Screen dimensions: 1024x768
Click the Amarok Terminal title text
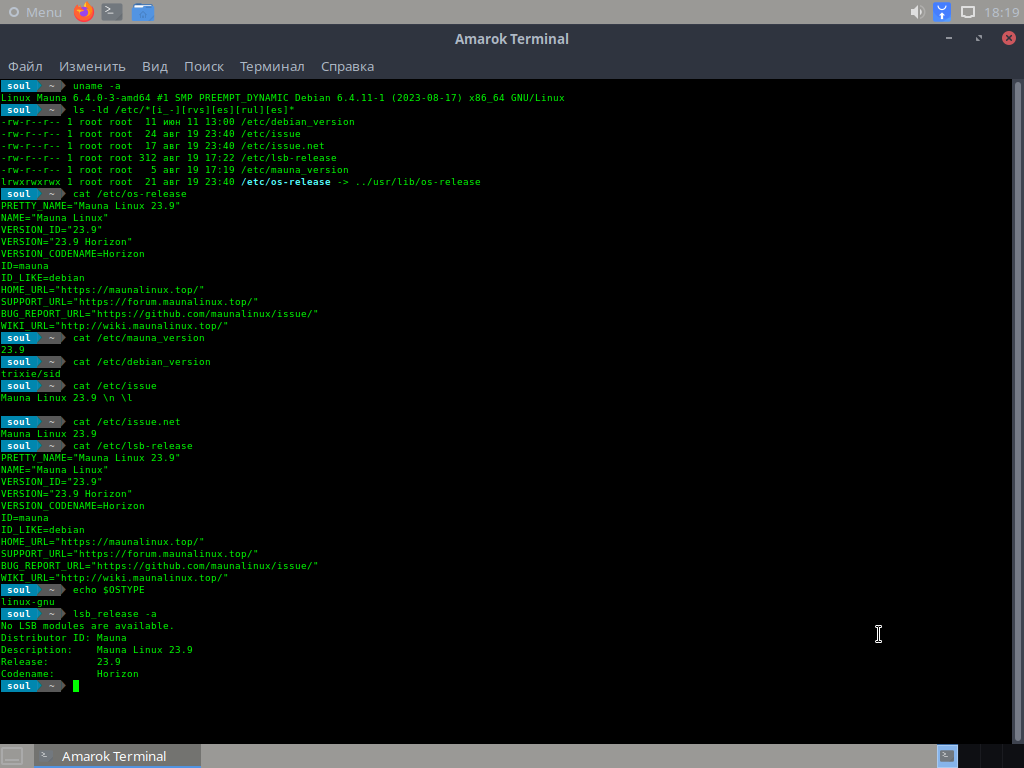click(511, 39)
